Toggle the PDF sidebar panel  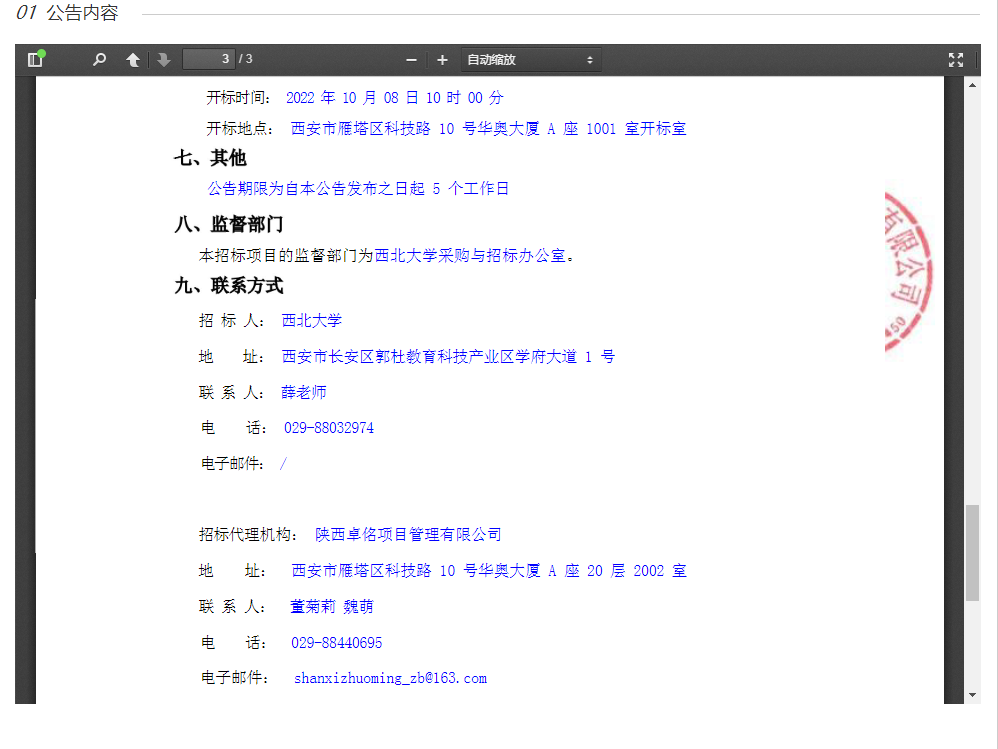(36, 60)
